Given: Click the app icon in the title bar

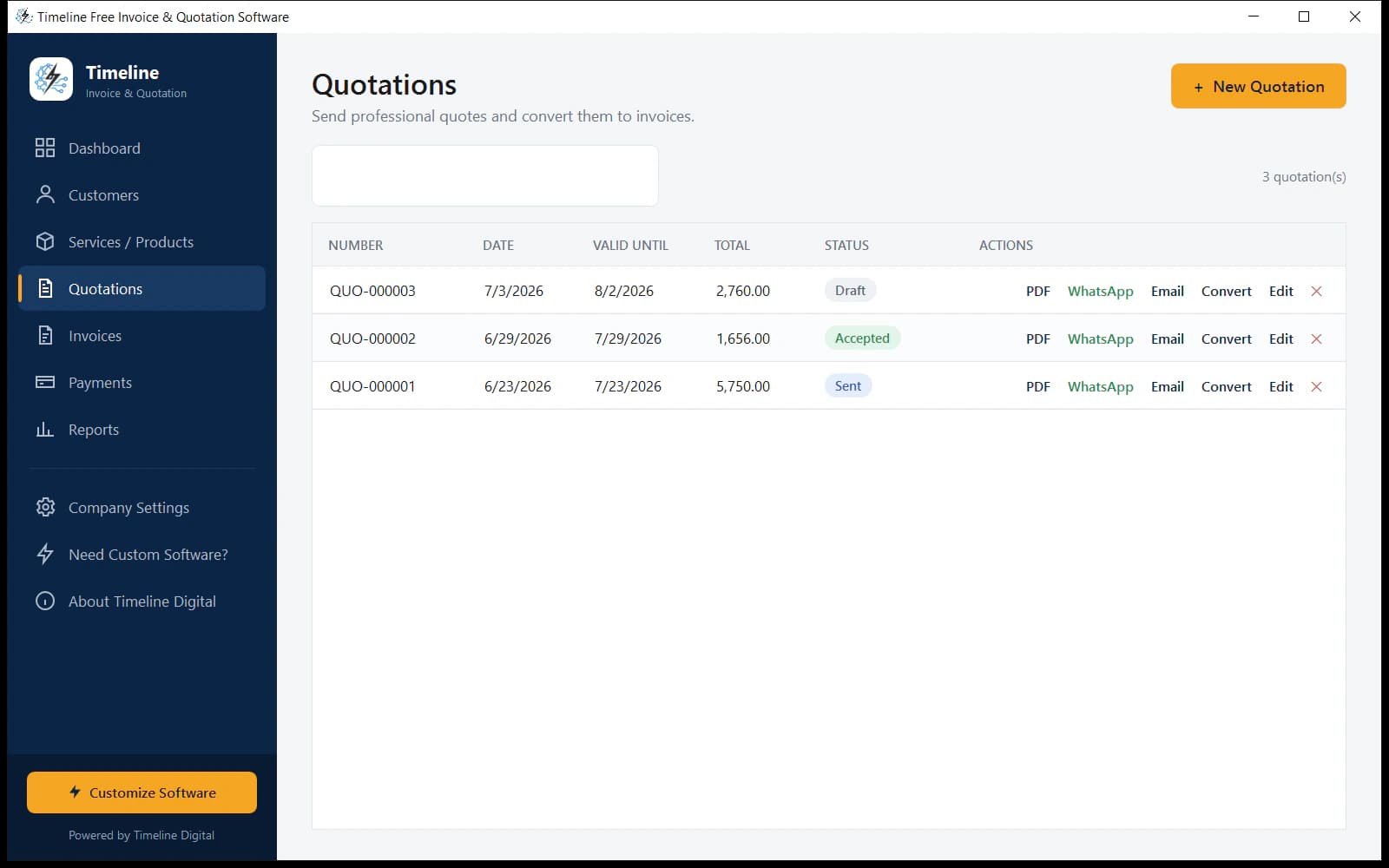Looking at the screenshot, I should tap(23, 16).
